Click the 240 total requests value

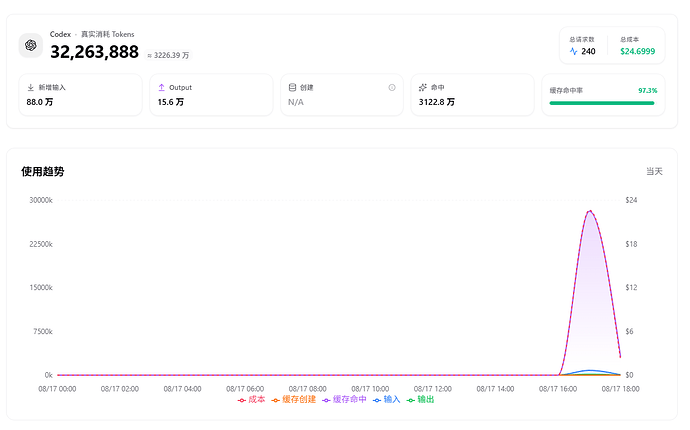588,51
